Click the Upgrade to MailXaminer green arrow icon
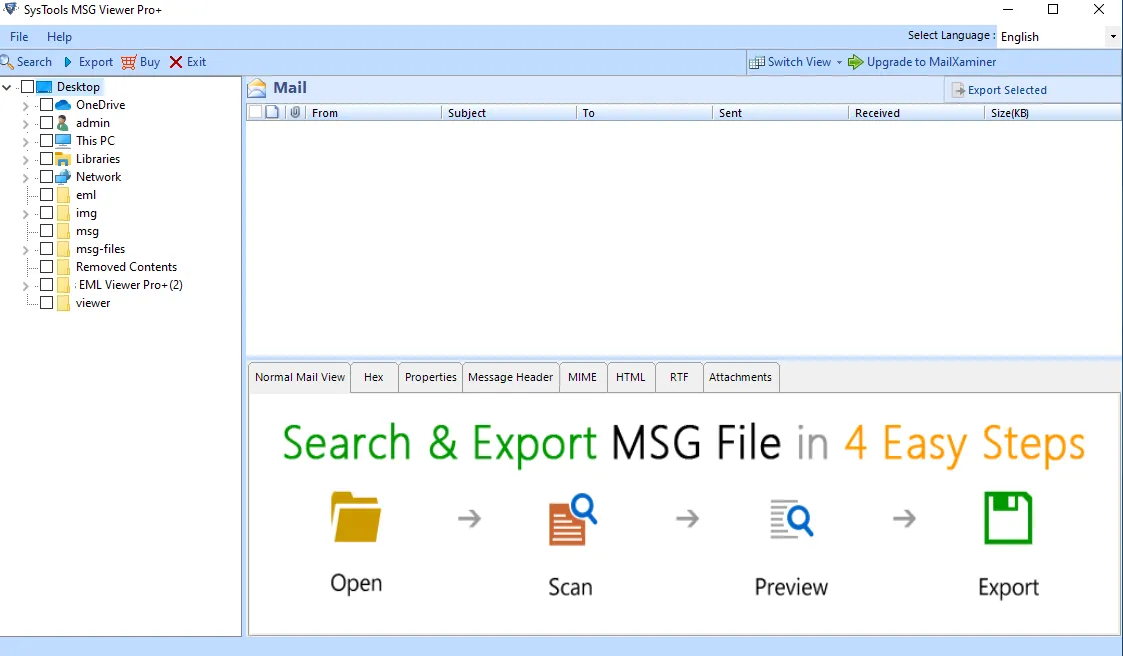This screenshot has height=656, width=1123. click(855, 62)
